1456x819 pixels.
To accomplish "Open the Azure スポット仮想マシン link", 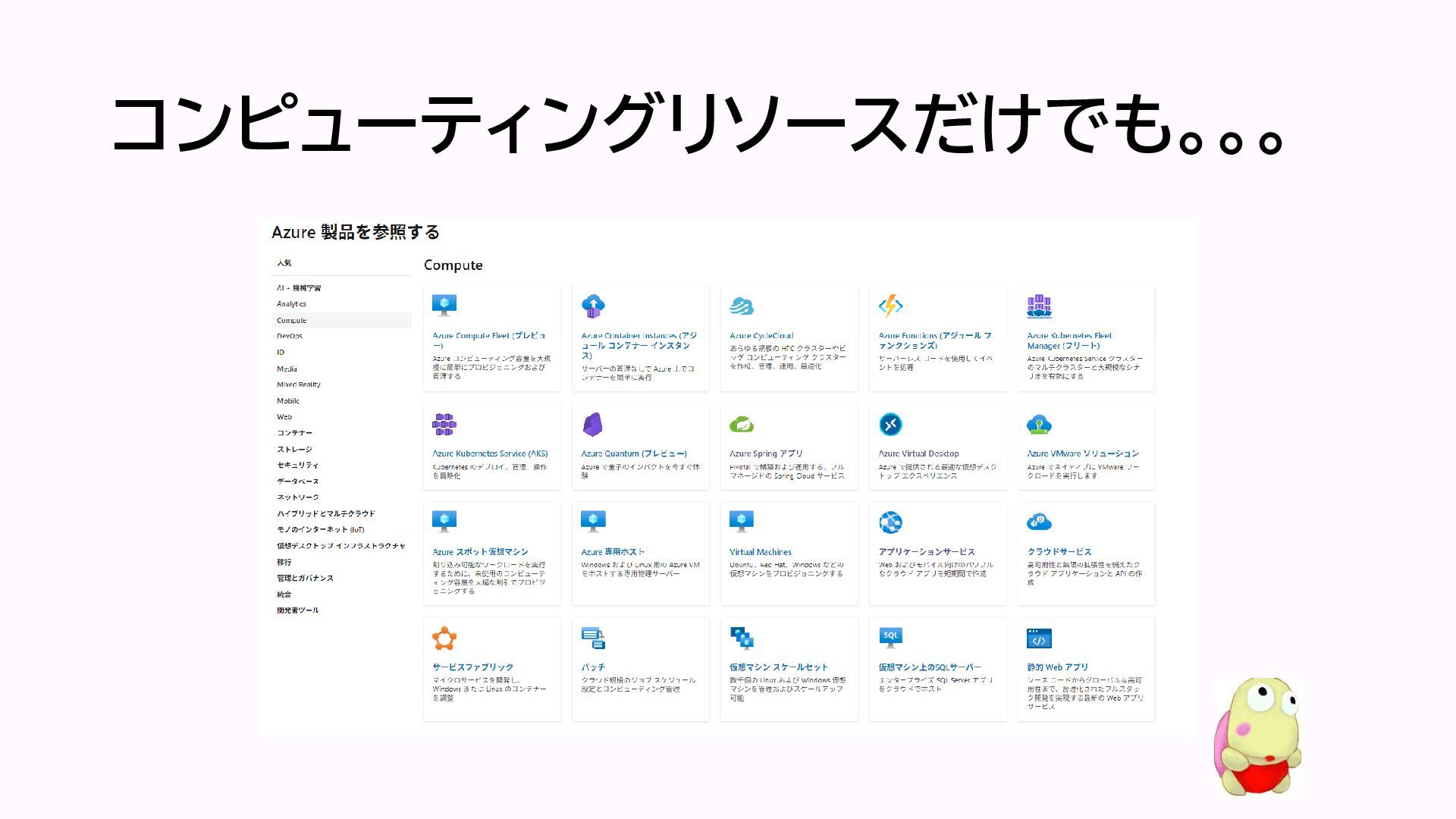I will click(x=480, y=552).
